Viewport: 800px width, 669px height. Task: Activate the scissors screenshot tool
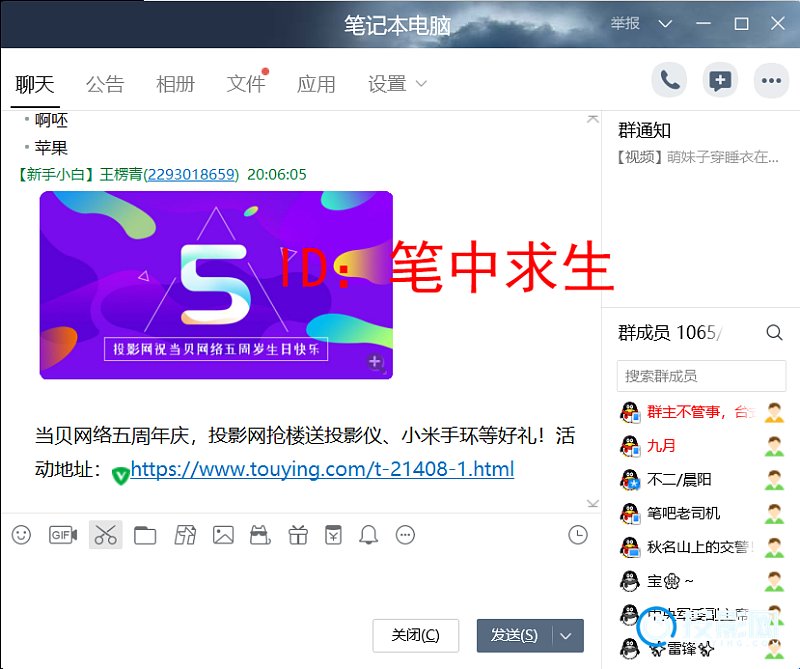pyautogui.click(x=106, y=535)
